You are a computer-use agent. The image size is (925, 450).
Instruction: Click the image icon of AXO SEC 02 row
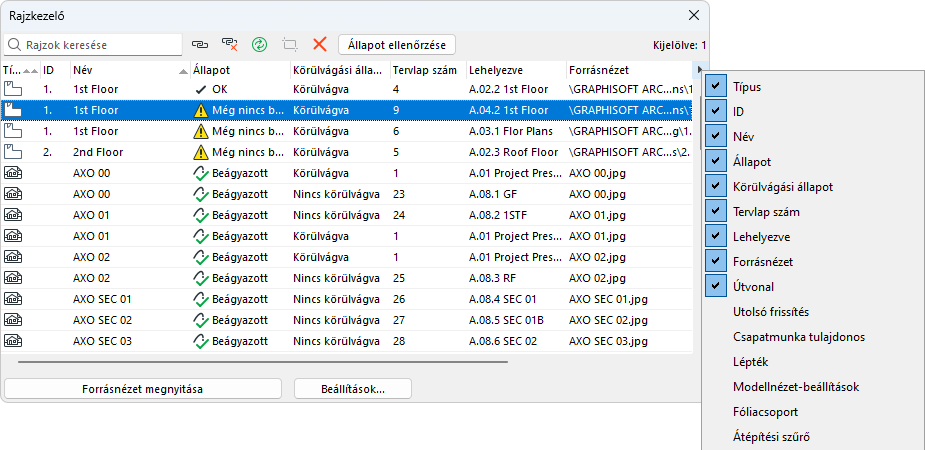click(12, 320)
